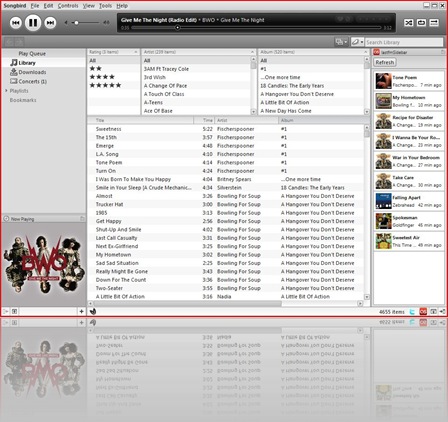Viewport: 448px width, 422px height.
Task: Open the Controls menu
Action: pyautogui.click(x=68, y=6)
